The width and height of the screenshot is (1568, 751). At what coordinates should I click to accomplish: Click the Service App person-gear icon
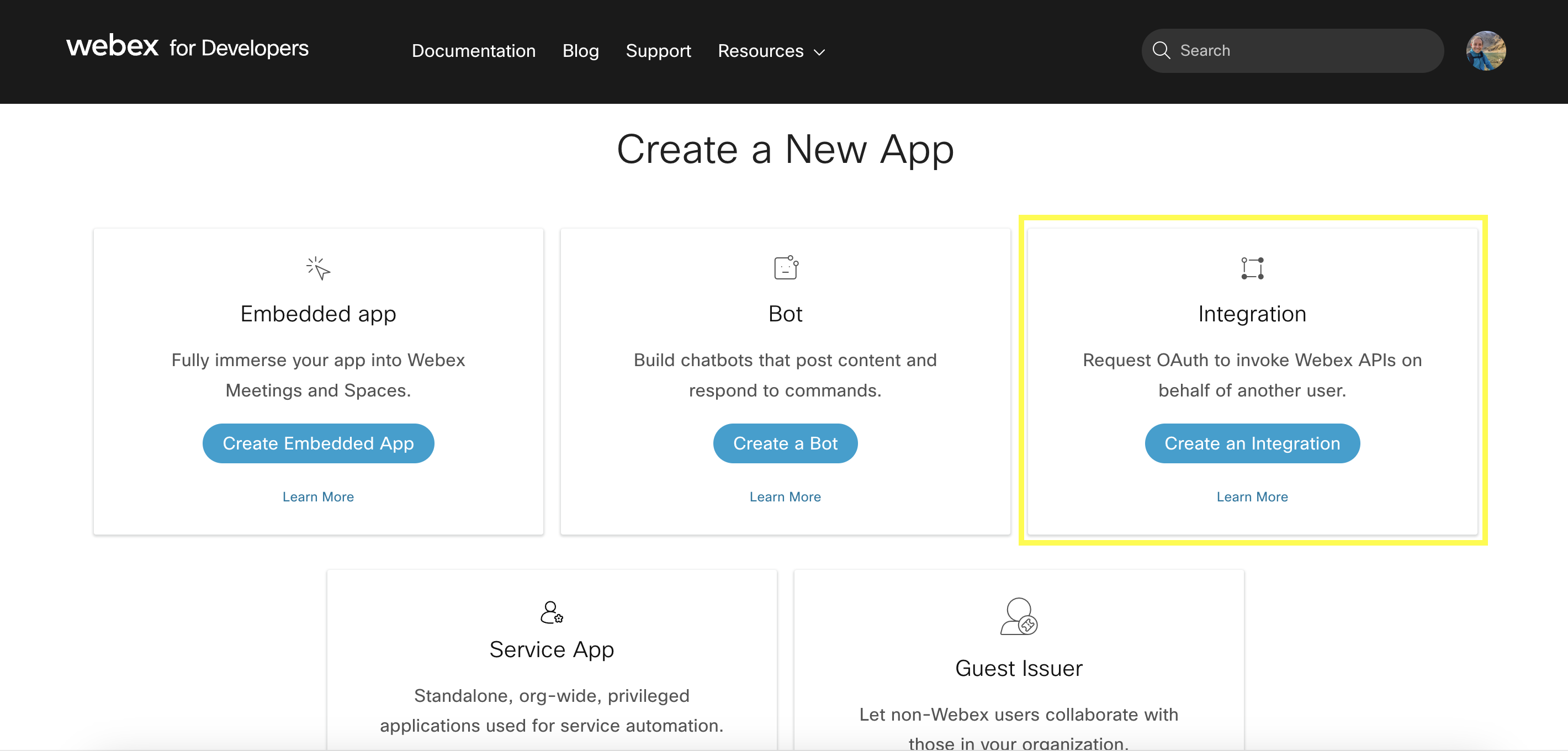[x=552, y=612]
